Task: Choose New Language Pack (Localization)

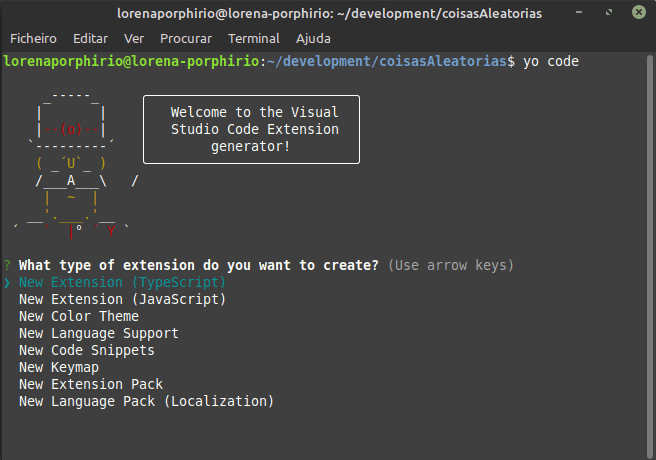Action: point(146,401)
